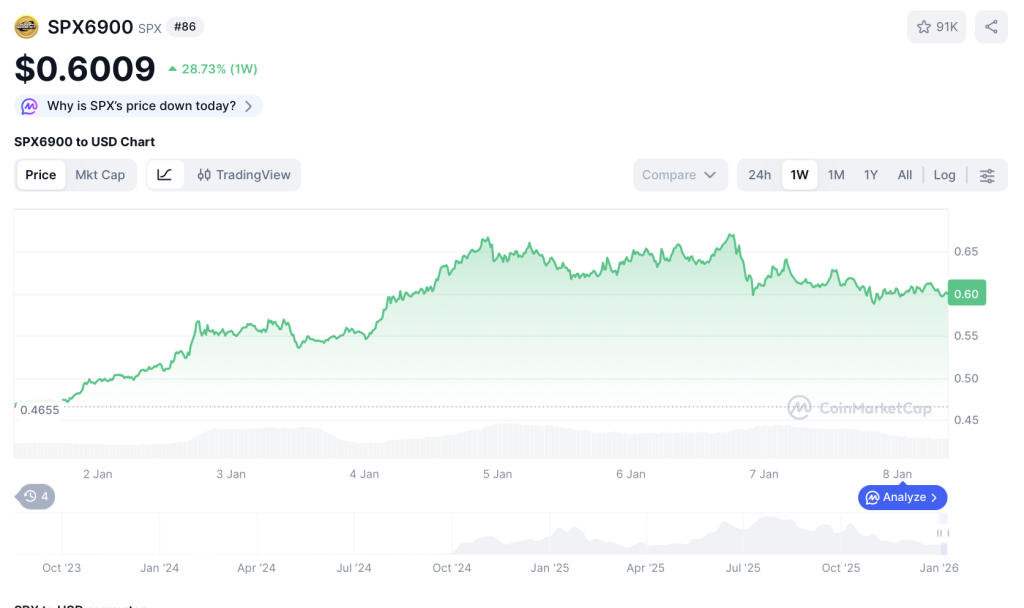
Task: Open the Compare dropdown
Action: coord(680,174)
